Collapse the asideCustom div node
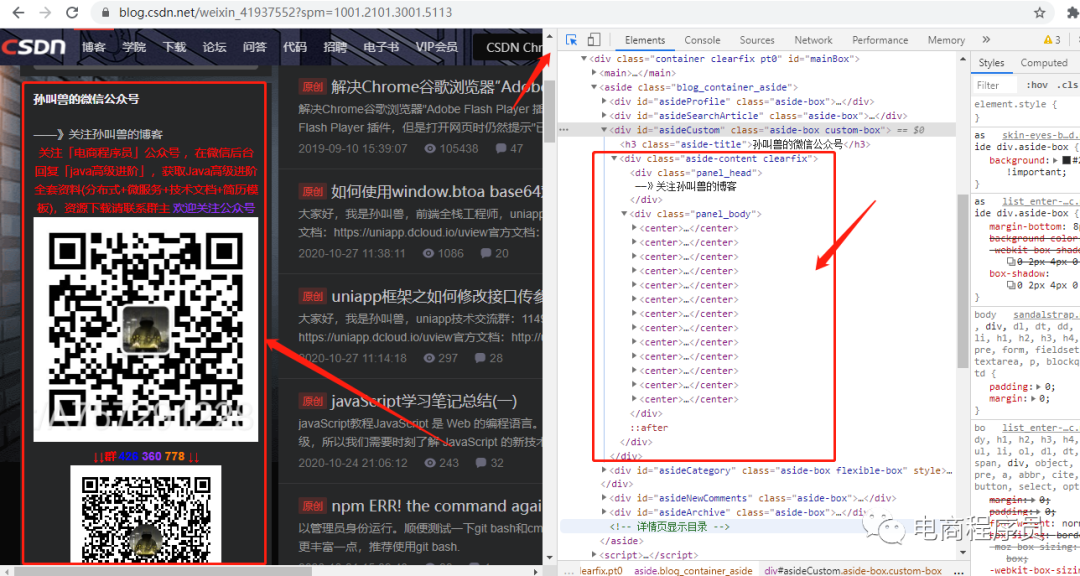The width and height of the screenshot is (1080, 576). [605, 130]
